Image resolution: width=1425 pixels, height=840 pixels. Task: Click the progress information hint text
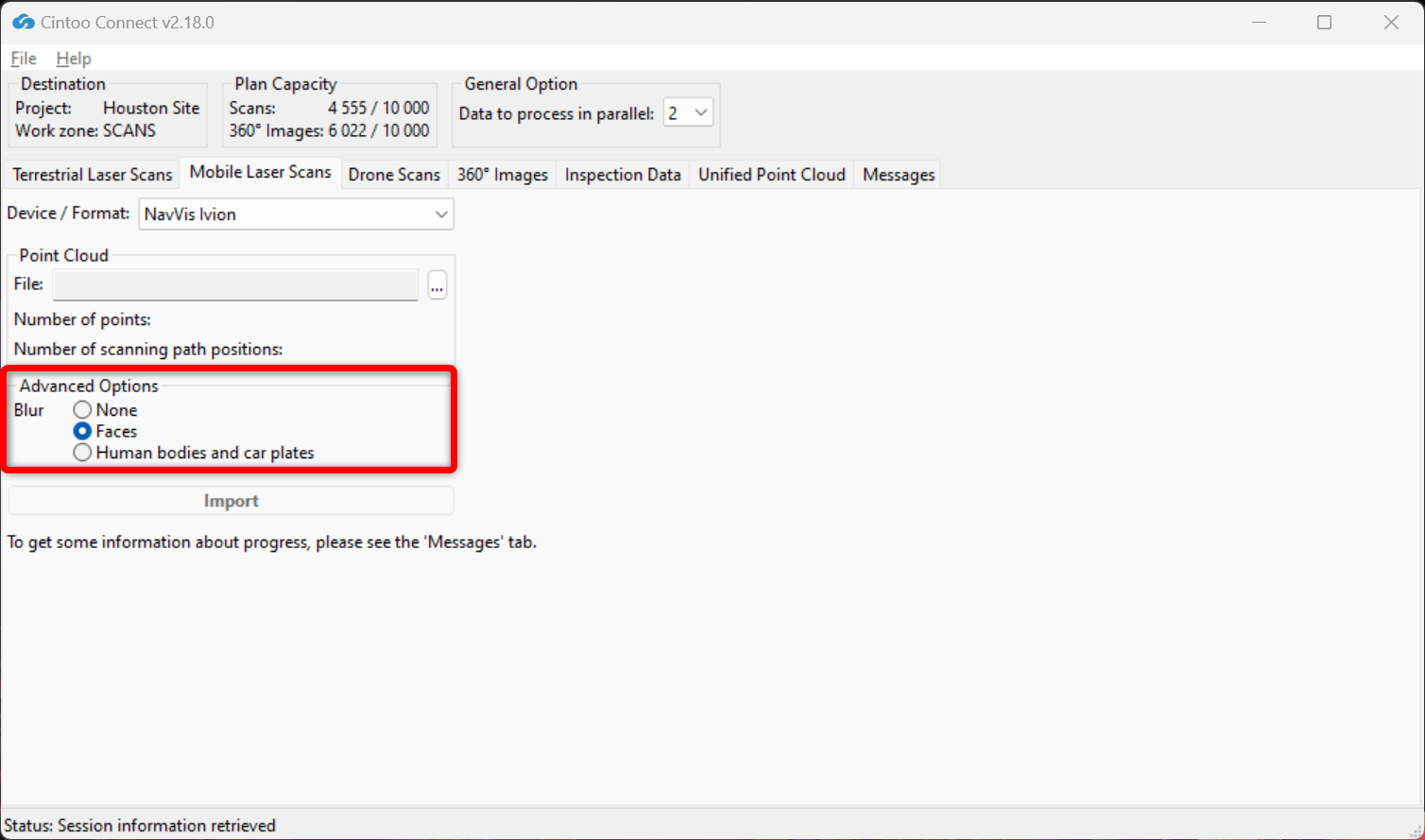coord(272,542)
